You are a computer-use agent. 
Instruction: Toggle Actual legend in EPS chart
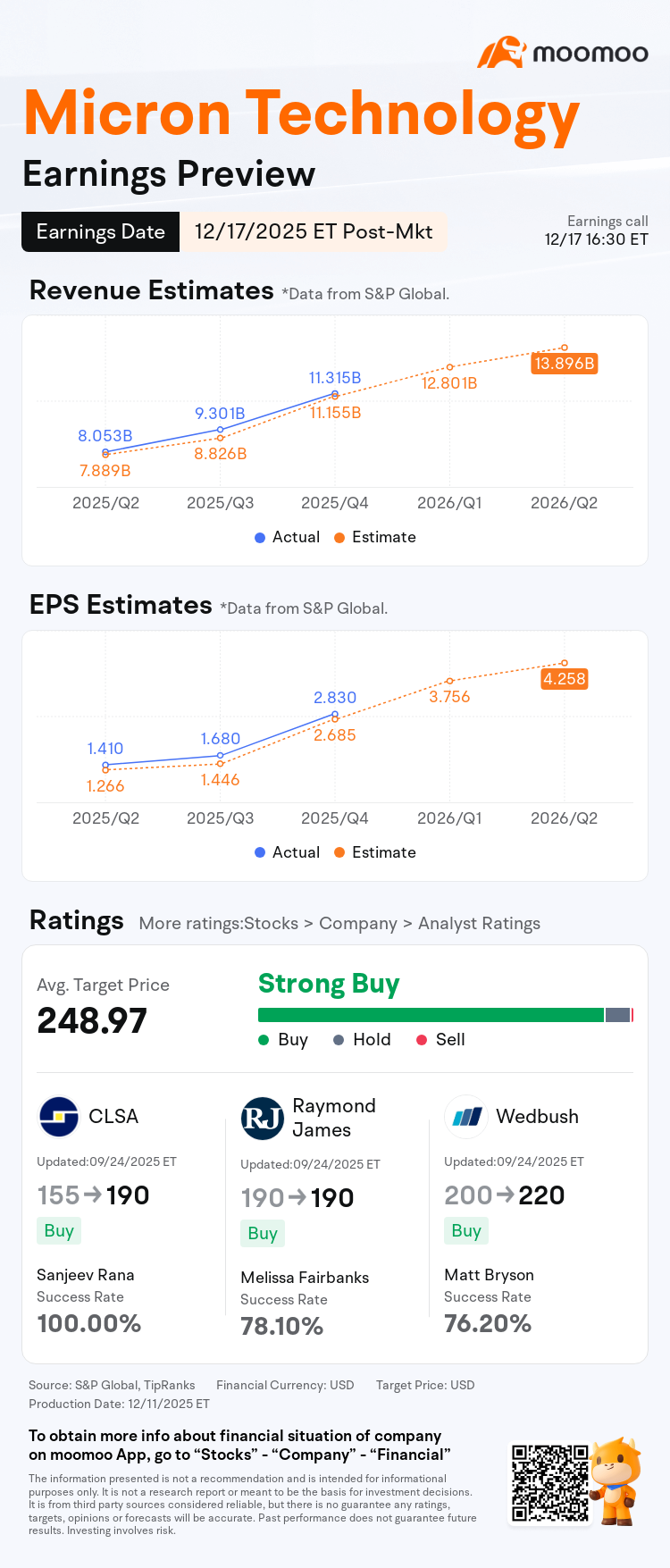point(287,852)
